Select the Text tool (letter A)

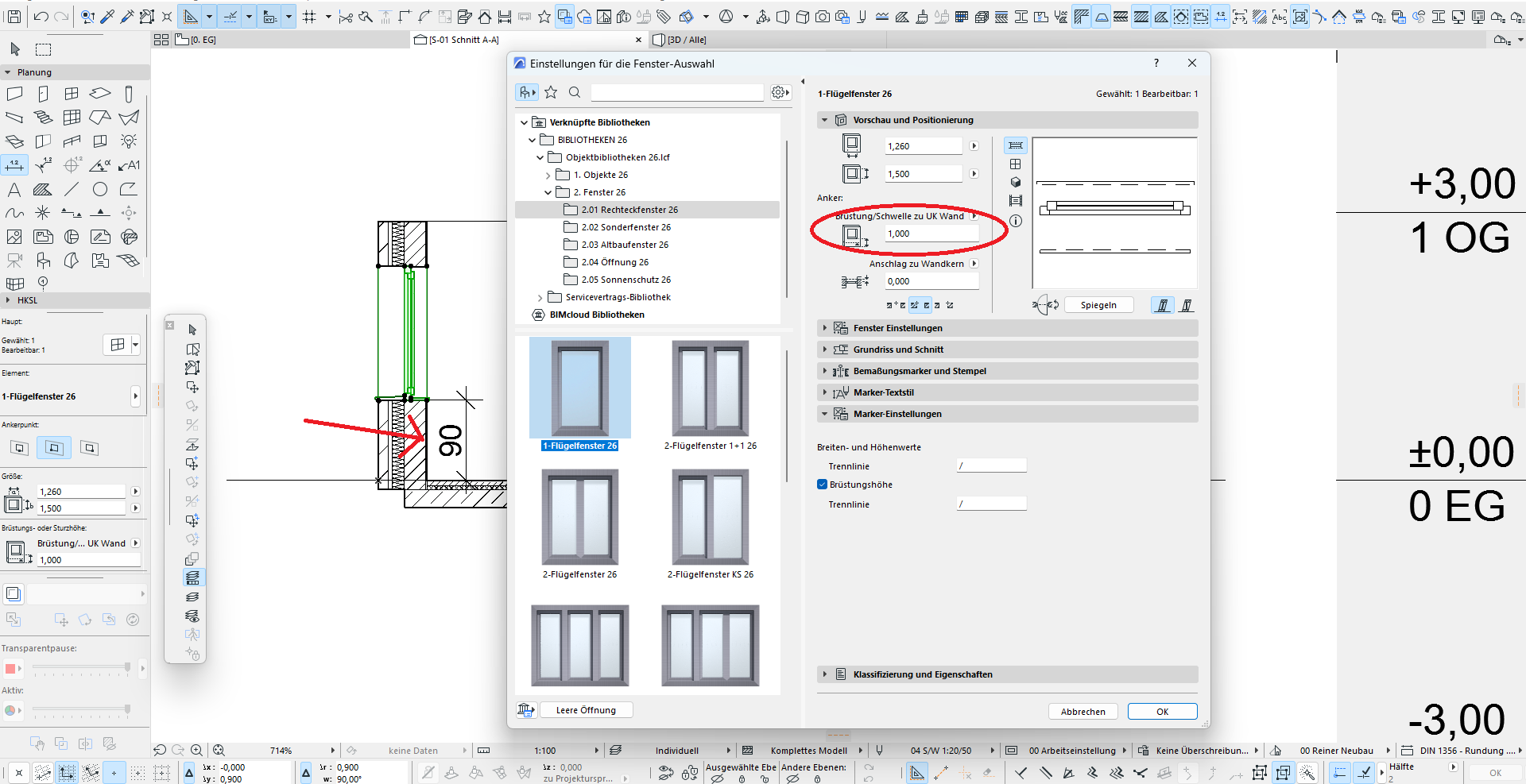tap(14, 189)
